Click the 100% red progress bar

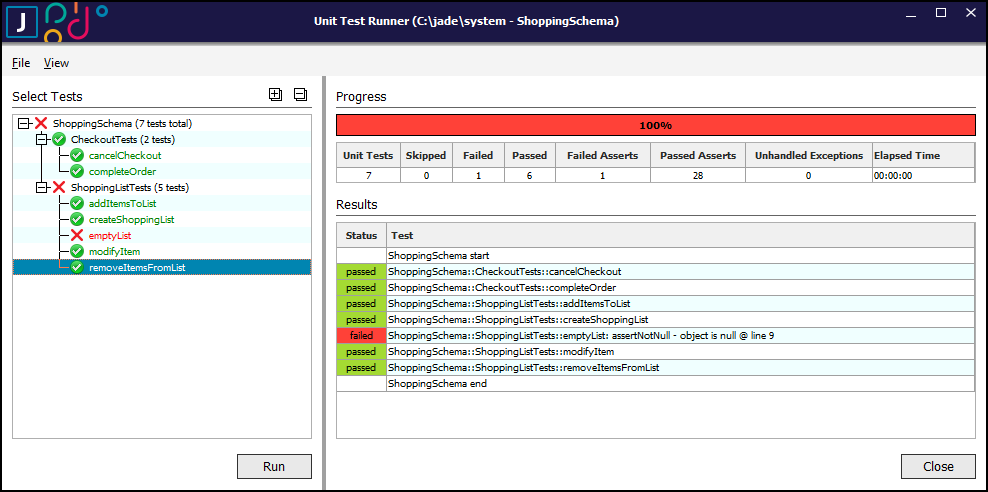point(656,125)
